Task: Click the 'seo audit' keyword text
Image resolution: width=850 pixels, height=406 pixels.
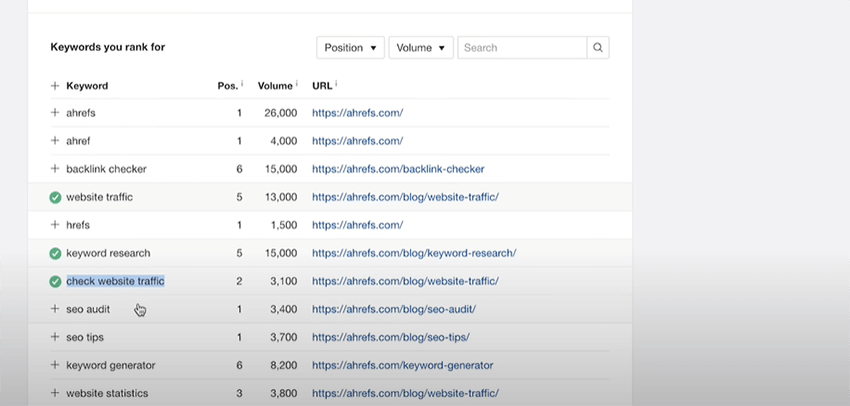Action: click(88, 310)
